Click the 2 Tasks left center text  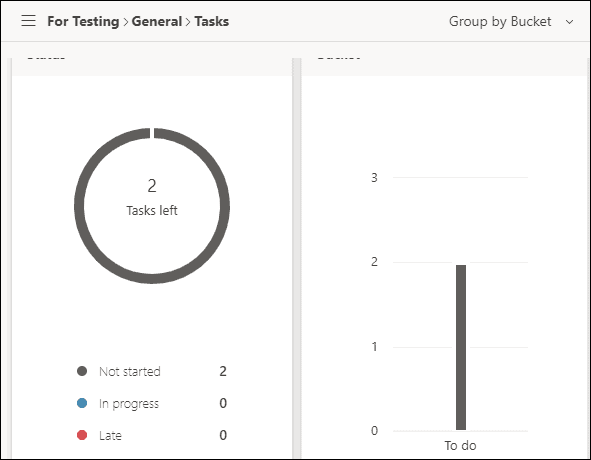point(152,197)
